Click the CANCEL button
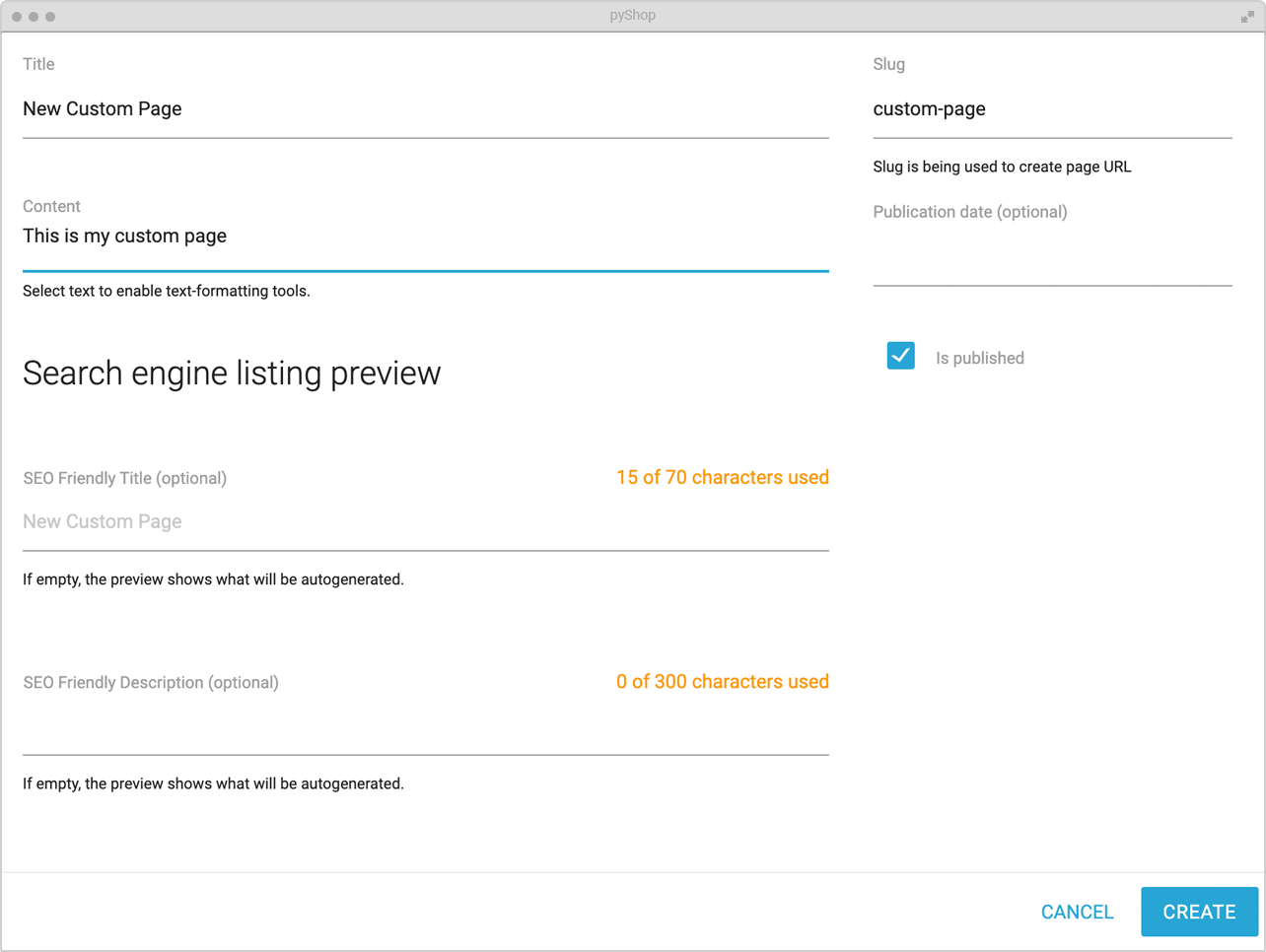The width and height of the screenshot is (1266, 952). click(x=1077, y=912)
